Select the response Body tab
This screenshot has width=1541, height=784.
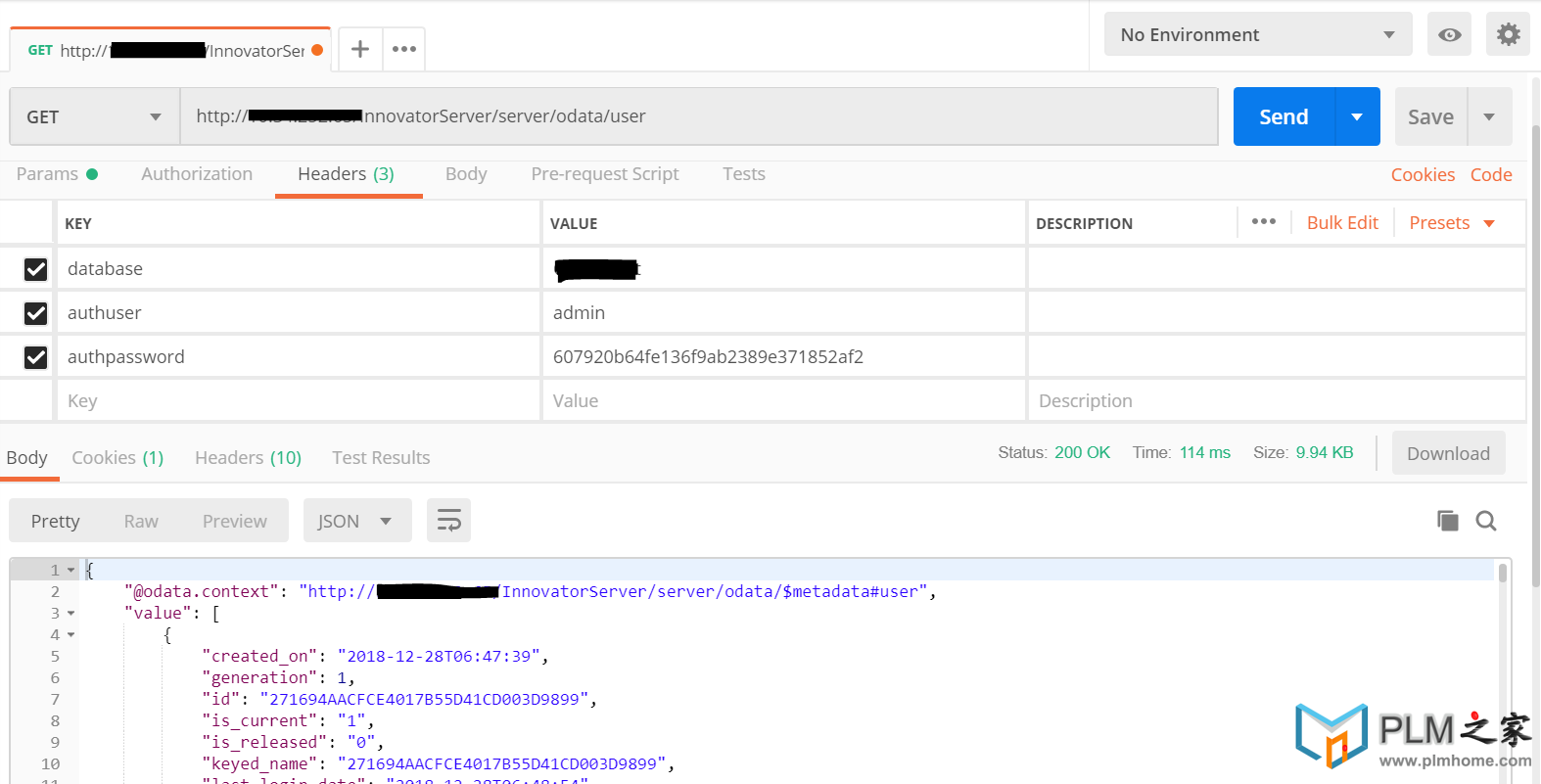coord(26,458)
